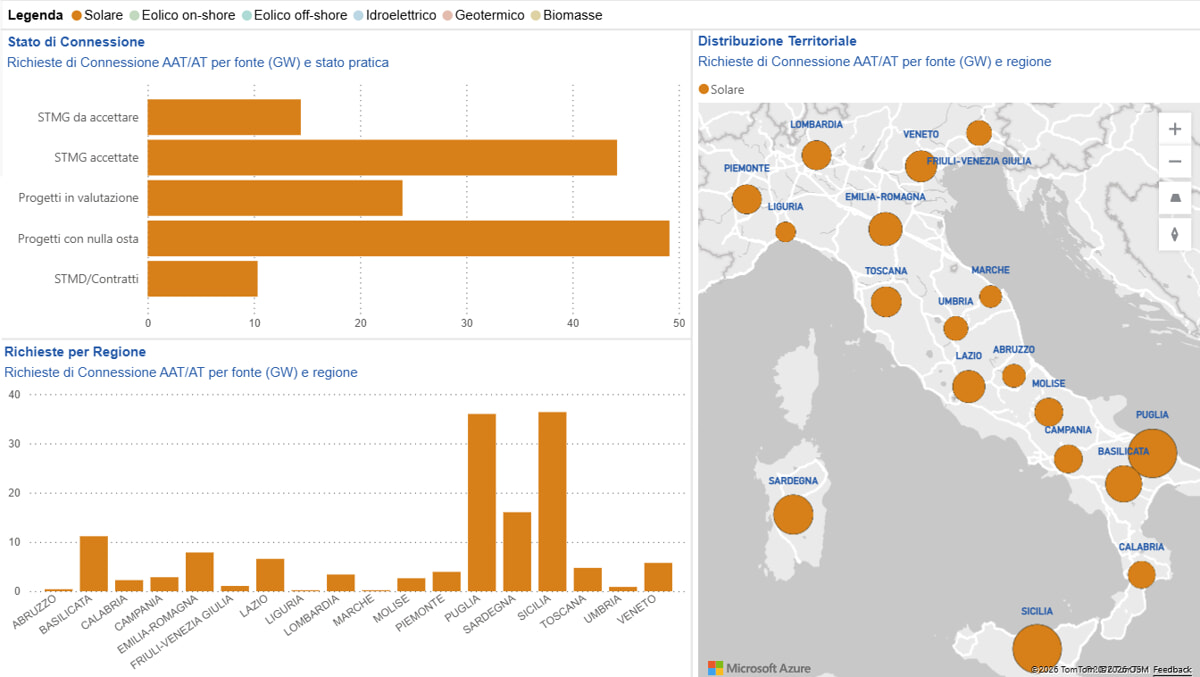Image resolution: width=1200 pixels, height=677 pixels.
Task: Select the Sicilia column in regional chart
Action: pos(552,502)
